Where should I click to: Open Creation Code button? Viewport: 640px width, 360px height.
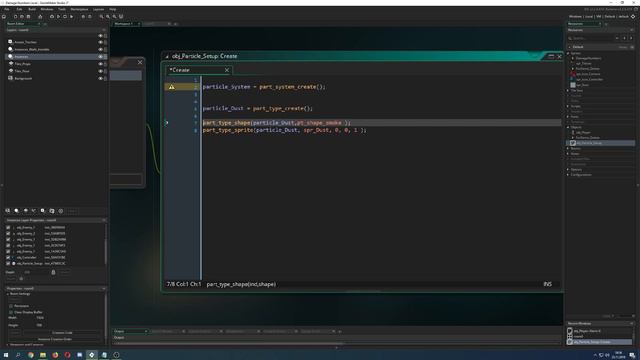(62, 333)
